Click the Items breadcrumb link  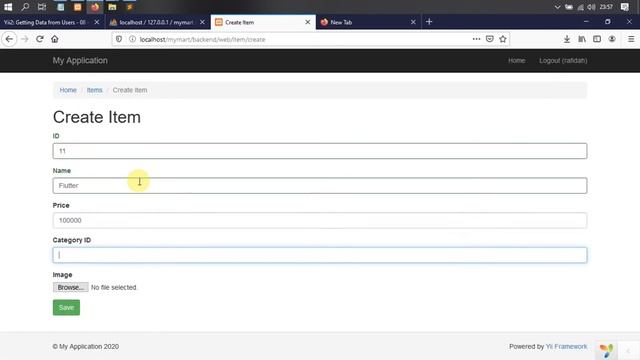[x=94, y=90]
